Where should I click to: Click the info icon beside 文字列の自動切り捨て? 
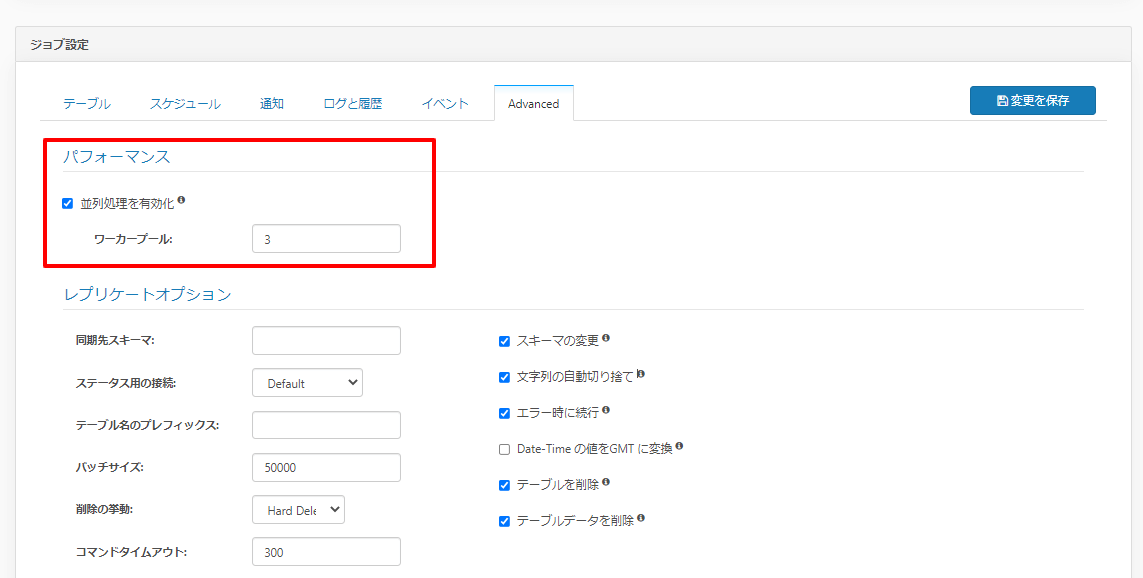[x=641, y=374]
